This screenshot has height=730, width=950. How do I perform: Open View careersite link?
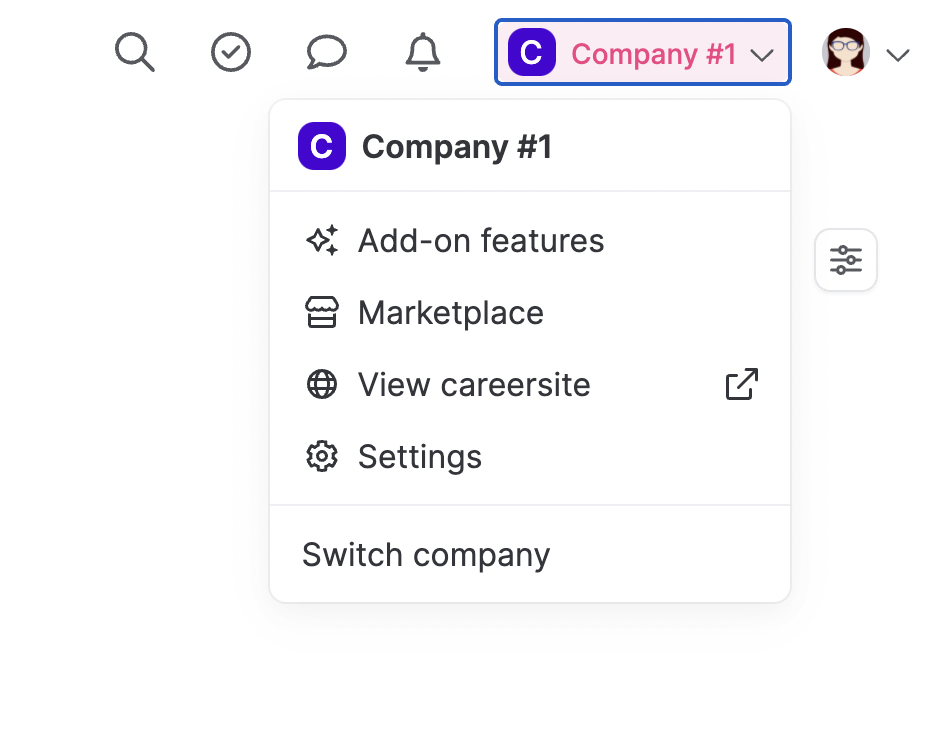(474, 385)
